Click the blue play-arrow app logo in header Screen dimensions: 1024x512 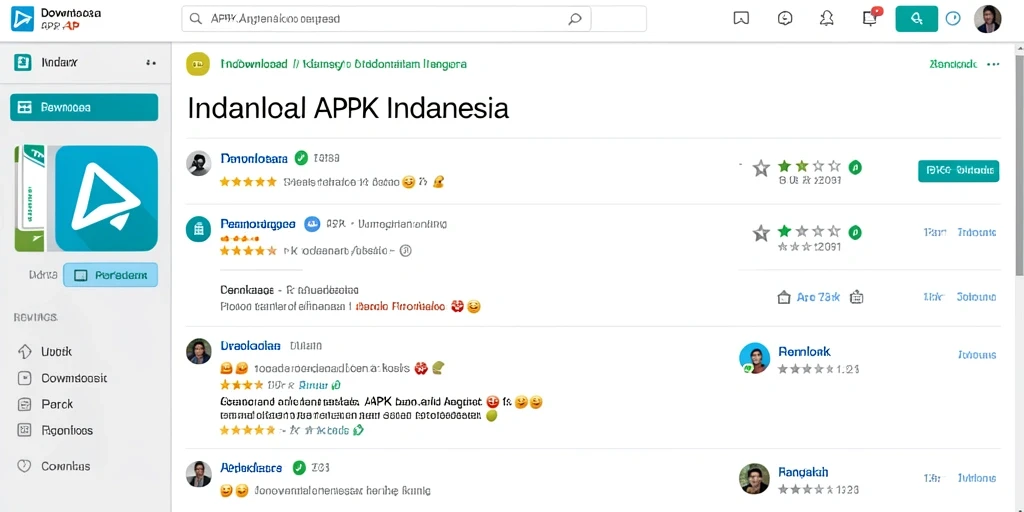pos(22,19)
